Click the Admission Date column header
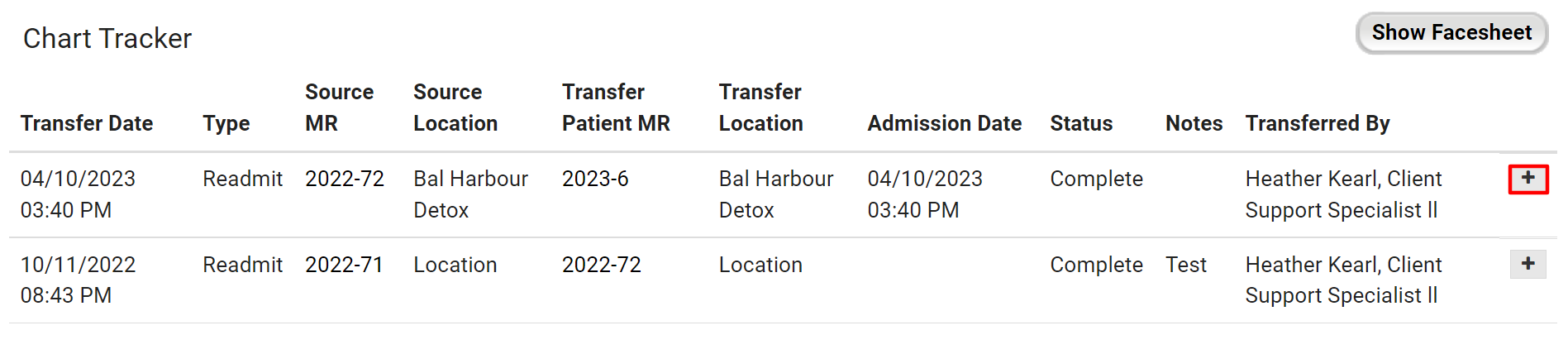The width and height of the screenshot is (1568, 354). click(x=944, y=123)
